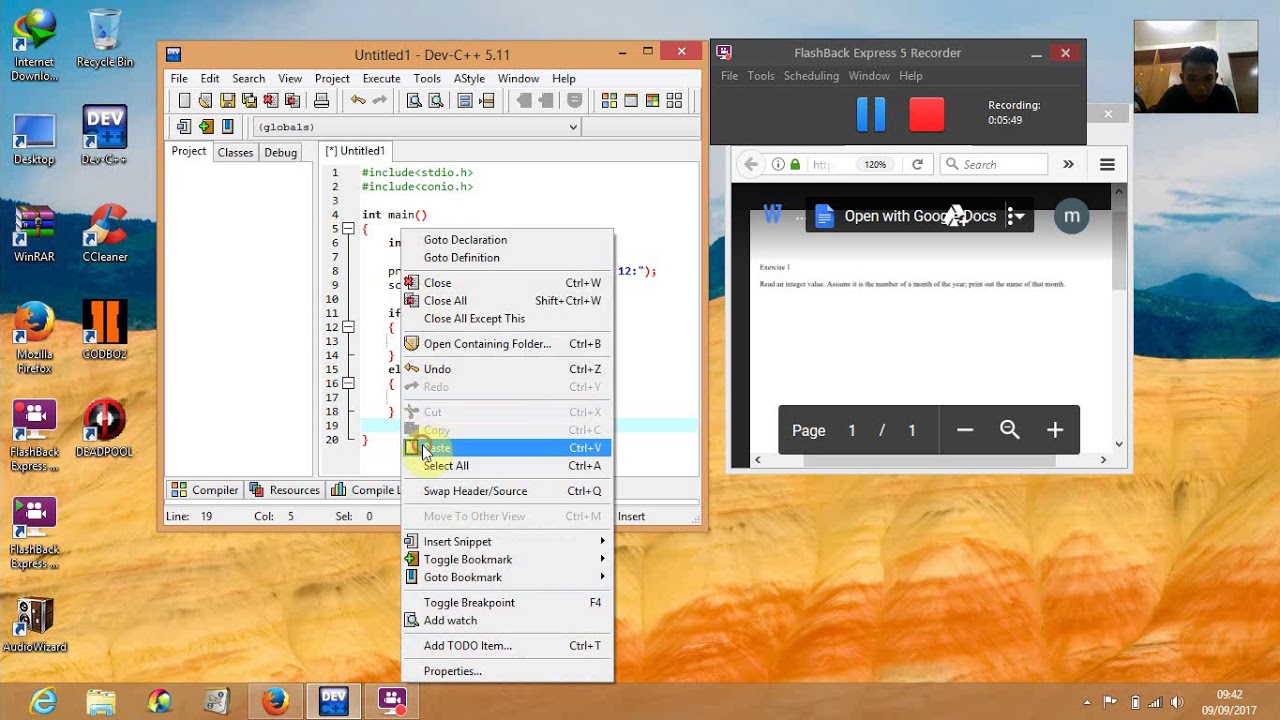This screenshot has width=1280, height=720.
Task: Click the Undo arrow in the toolbar
Action: pos(358,100)
